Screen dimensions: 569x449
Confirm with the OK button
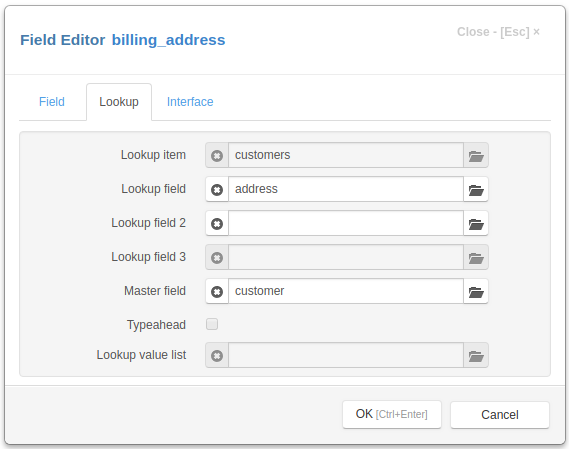point(392,414)
